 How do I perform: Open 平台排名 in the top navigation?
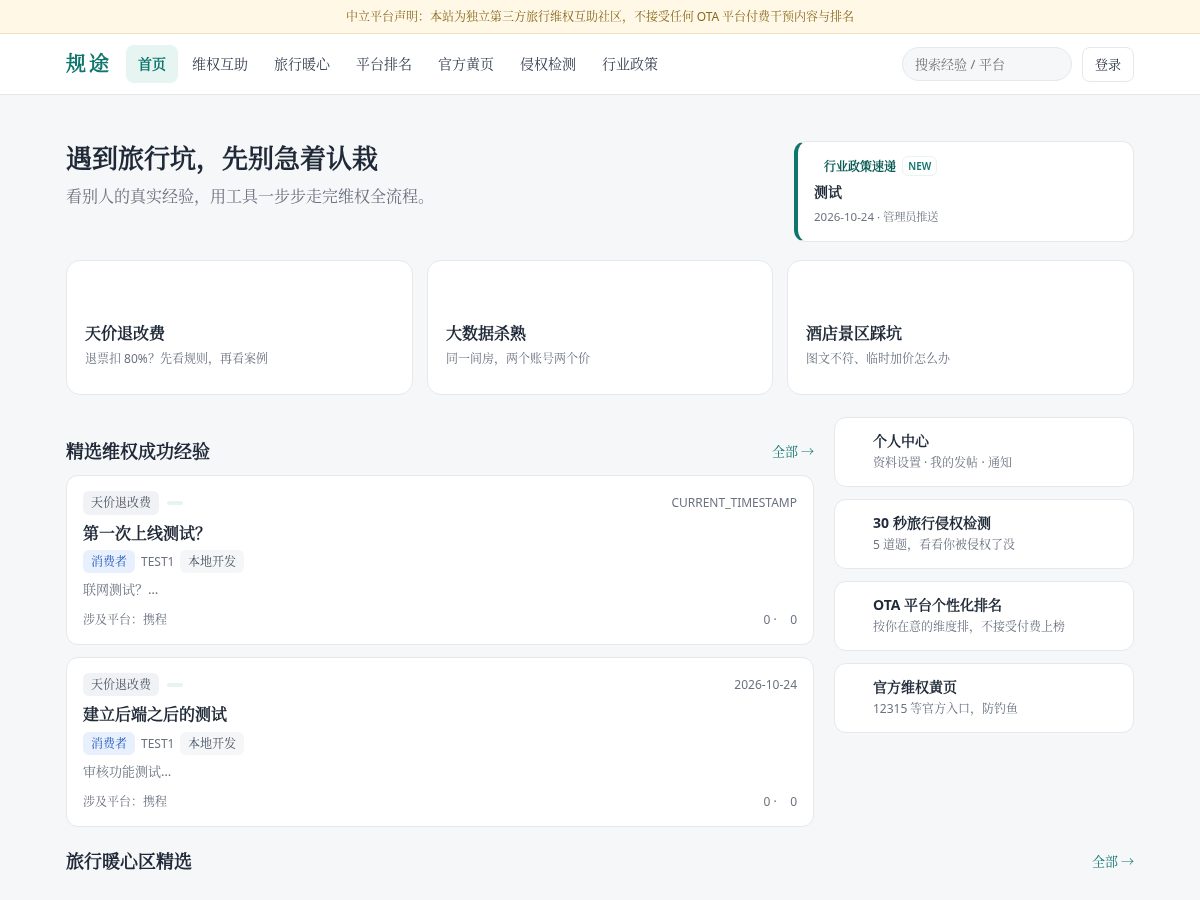[384, 64]
